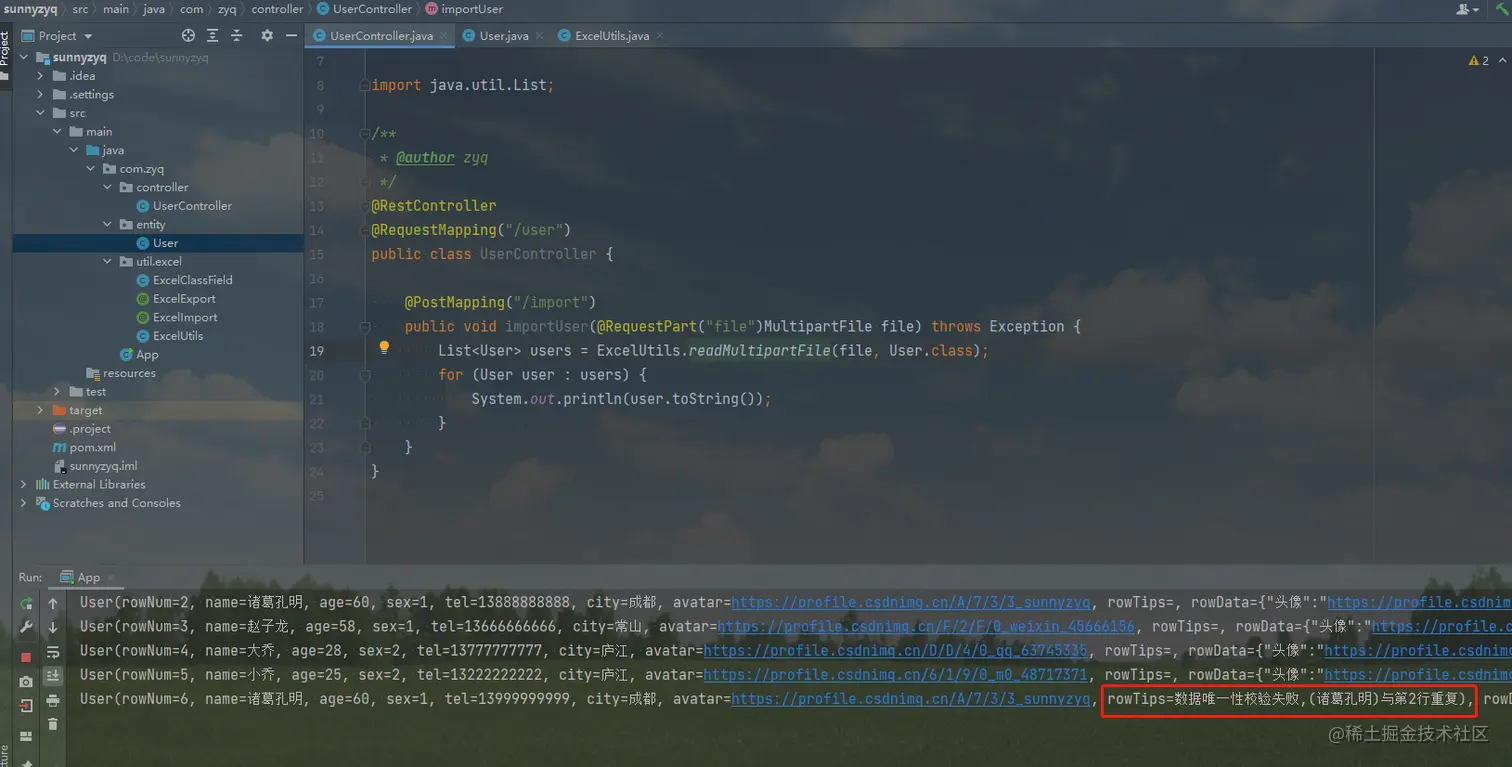This screenshot has height=767, width=1512.
Task: Select ExcelImport class in the tree
Action: [177, 317]
